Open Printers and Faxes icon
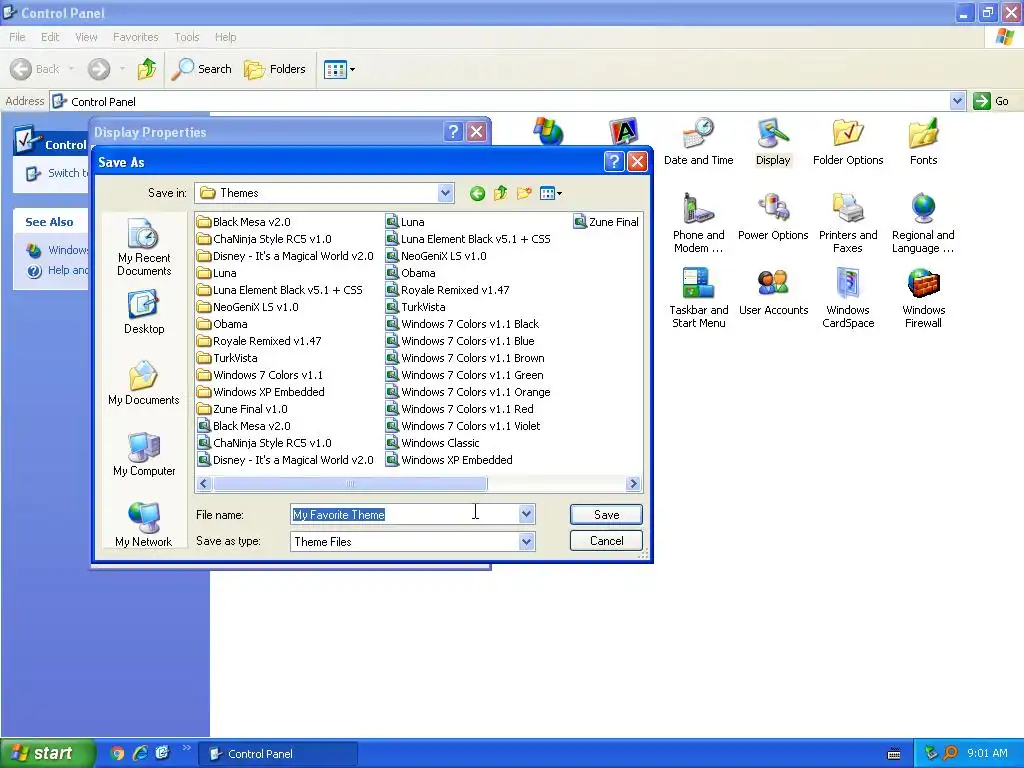The width and height of the screenshot is (1024, 768). coord(848,223)
